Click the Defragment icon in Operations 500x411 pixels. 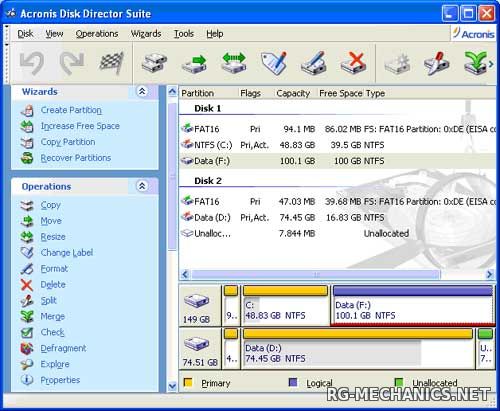tap(27, 348)
